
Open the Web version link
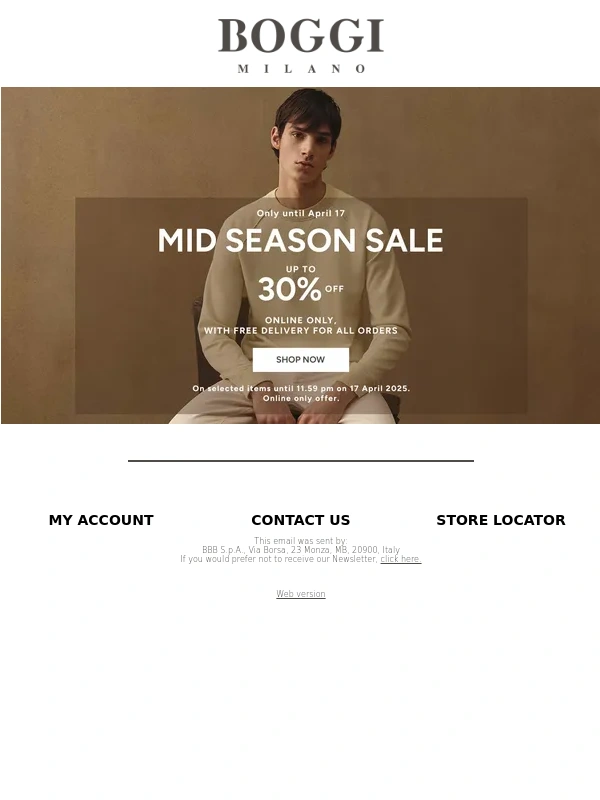click(301, 593)
